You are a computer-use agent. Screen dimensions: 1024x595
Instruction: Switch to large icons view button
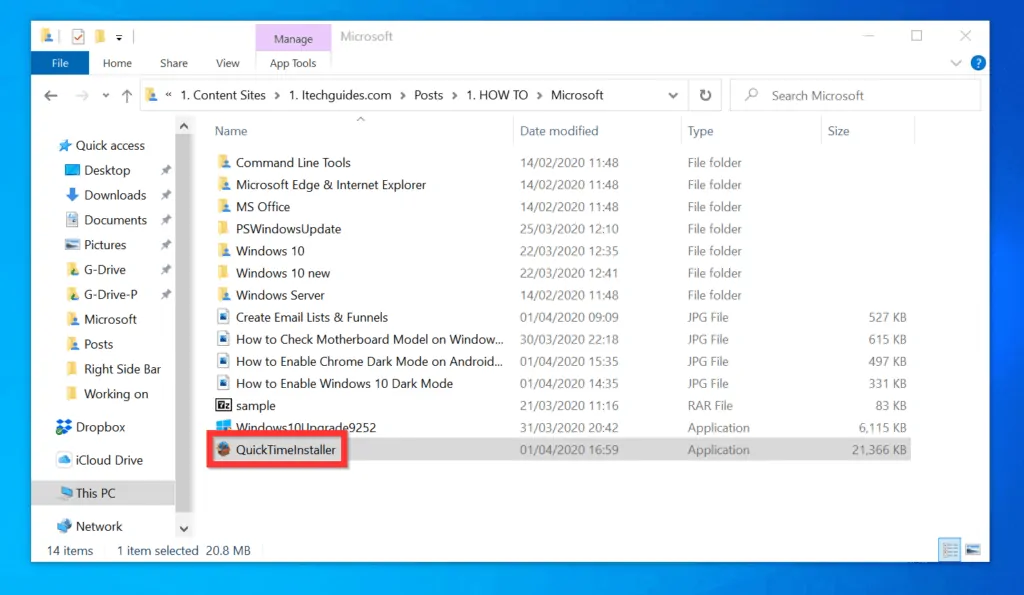tap(972, 550)
